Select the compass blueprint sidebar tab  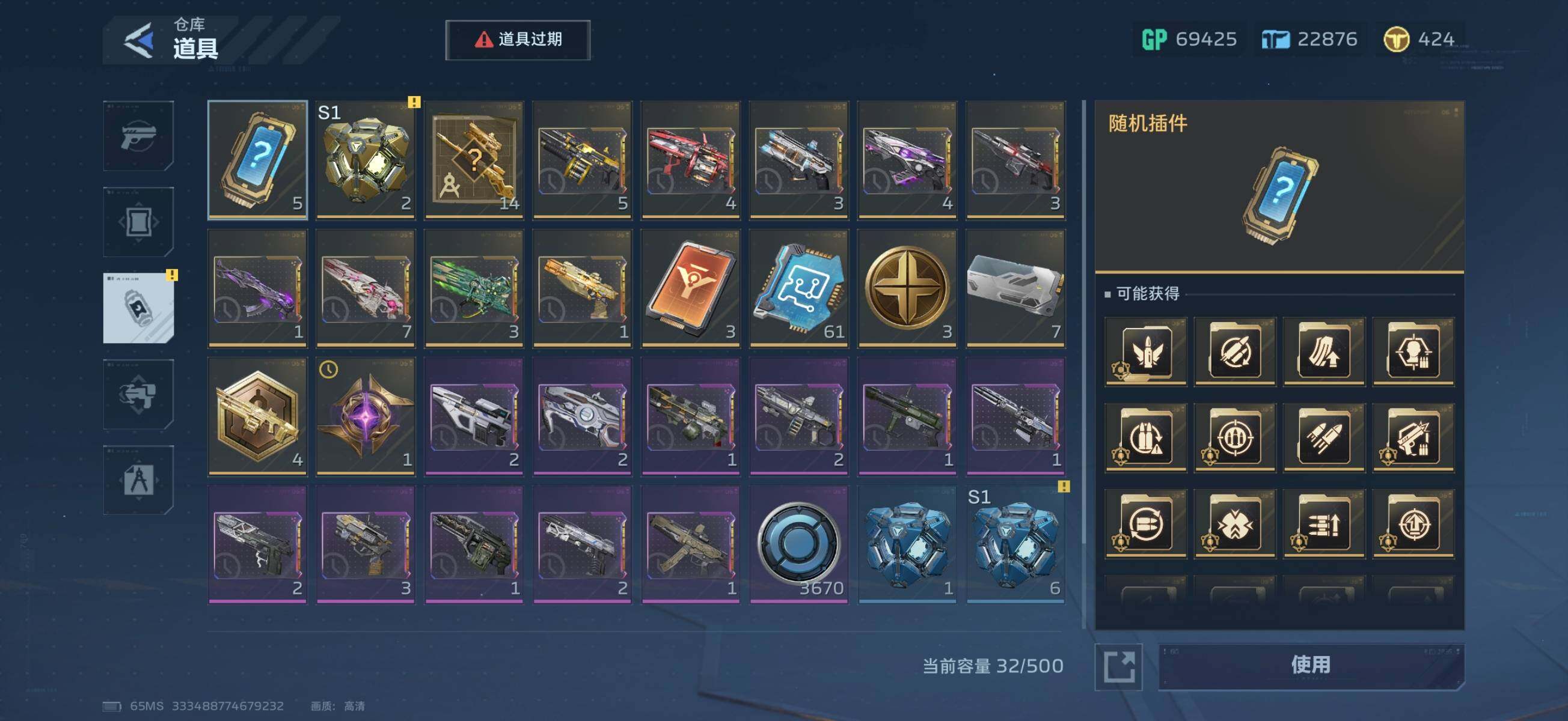point(139,480)
